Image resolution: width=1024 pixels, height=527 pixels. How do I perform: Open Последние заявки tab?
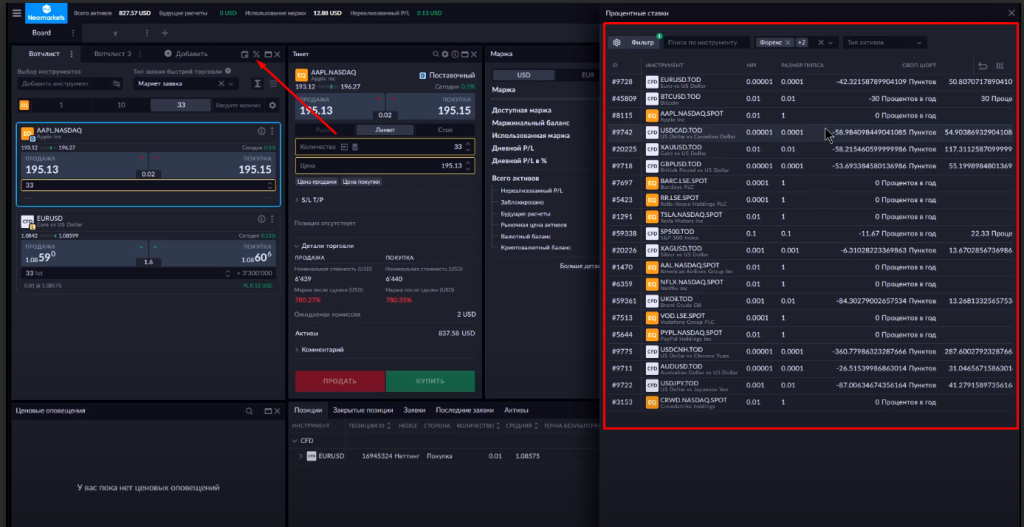coord(465,410)
